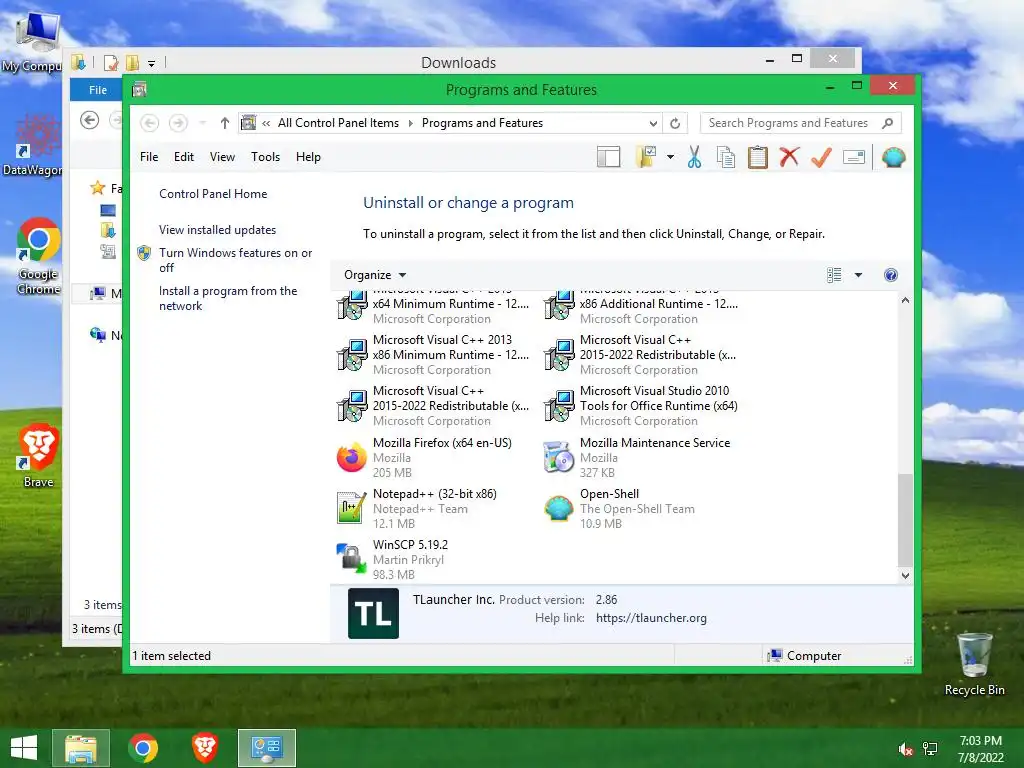Open the Help menu
Image resolution: width=1024 pixels, height=768 pixels.
pyautogui.click(x=308, y=157)
